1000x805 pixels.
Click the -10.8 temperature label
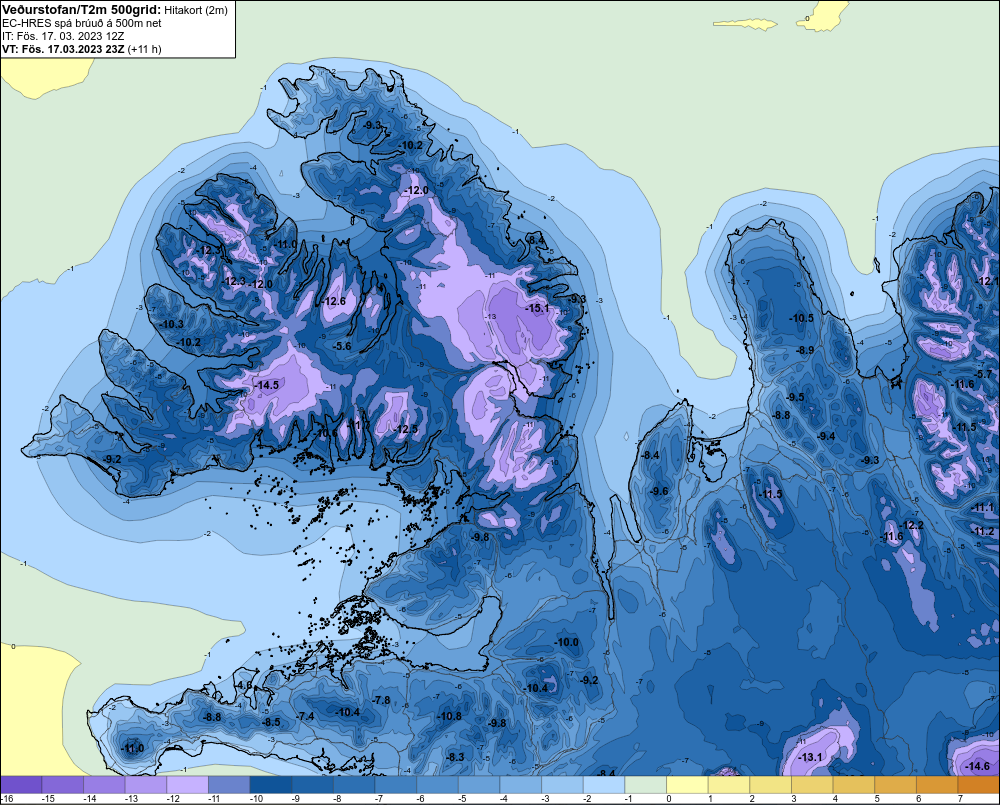(449, 716)
